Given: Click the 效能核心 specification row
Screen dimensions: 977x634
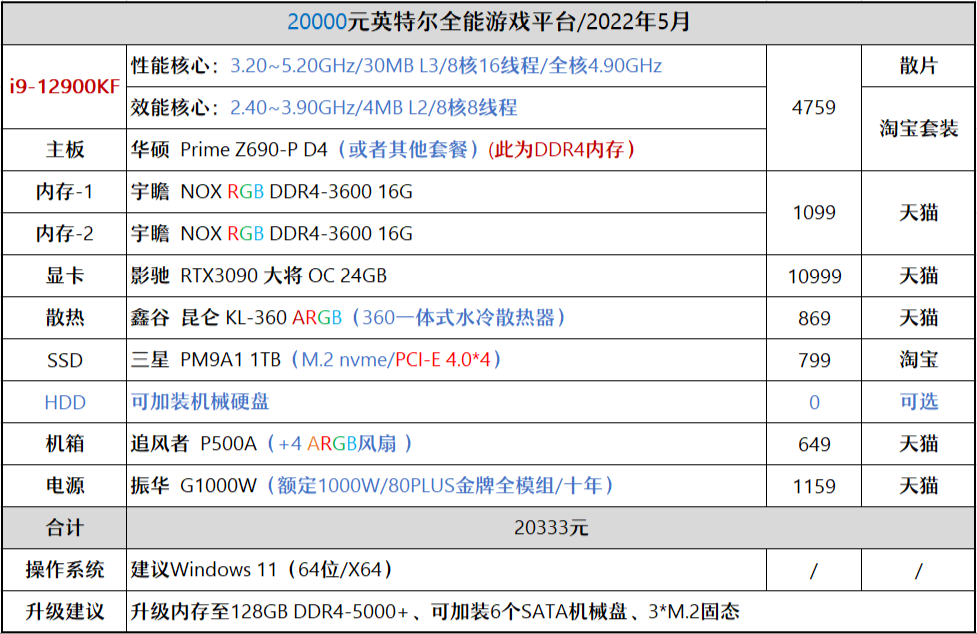Looking at the screenshot, I should point(446,108).
